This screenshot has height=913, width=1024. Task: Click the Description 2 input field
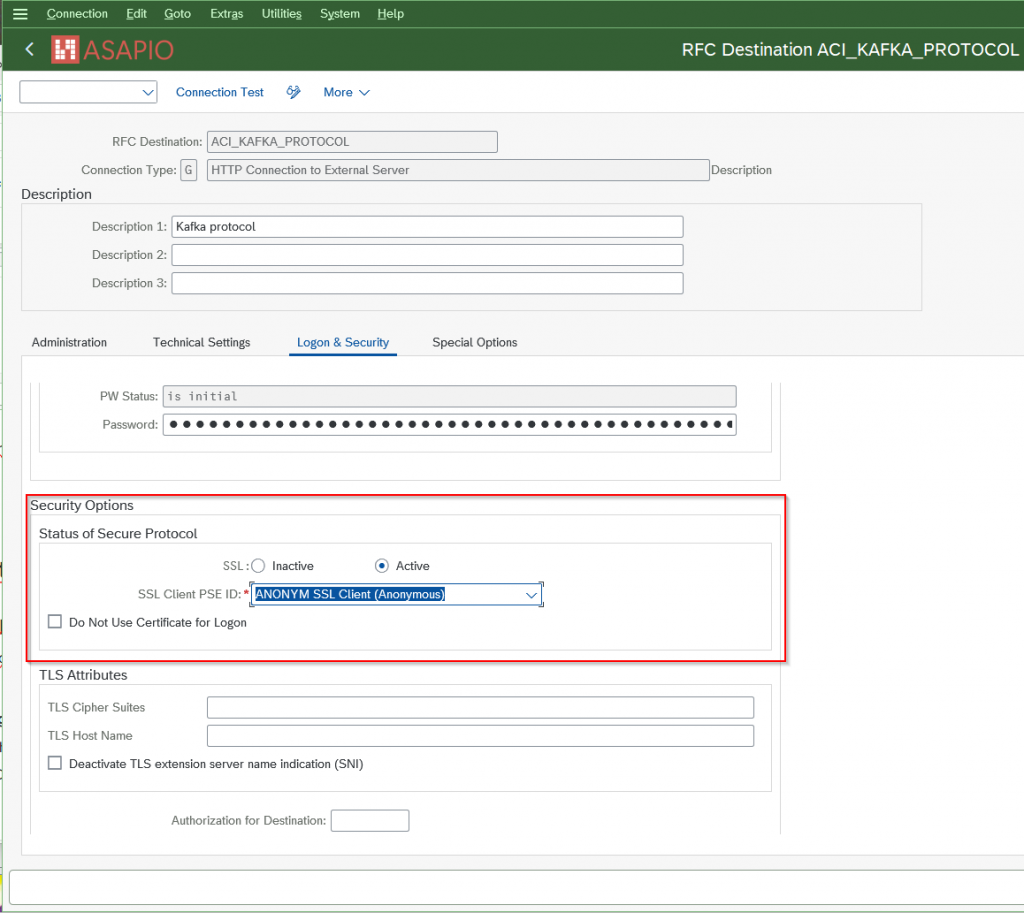(x=427, y=255)
